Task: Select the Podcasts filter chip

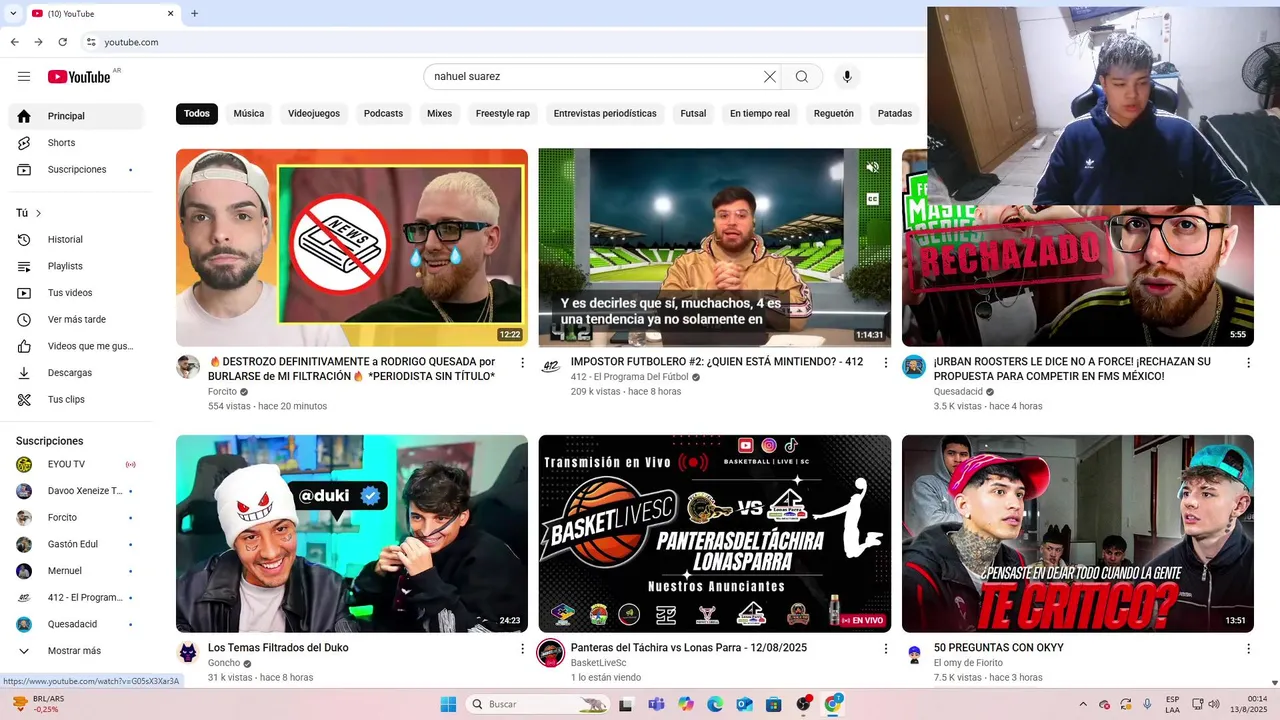Action: tap(383, 114)
